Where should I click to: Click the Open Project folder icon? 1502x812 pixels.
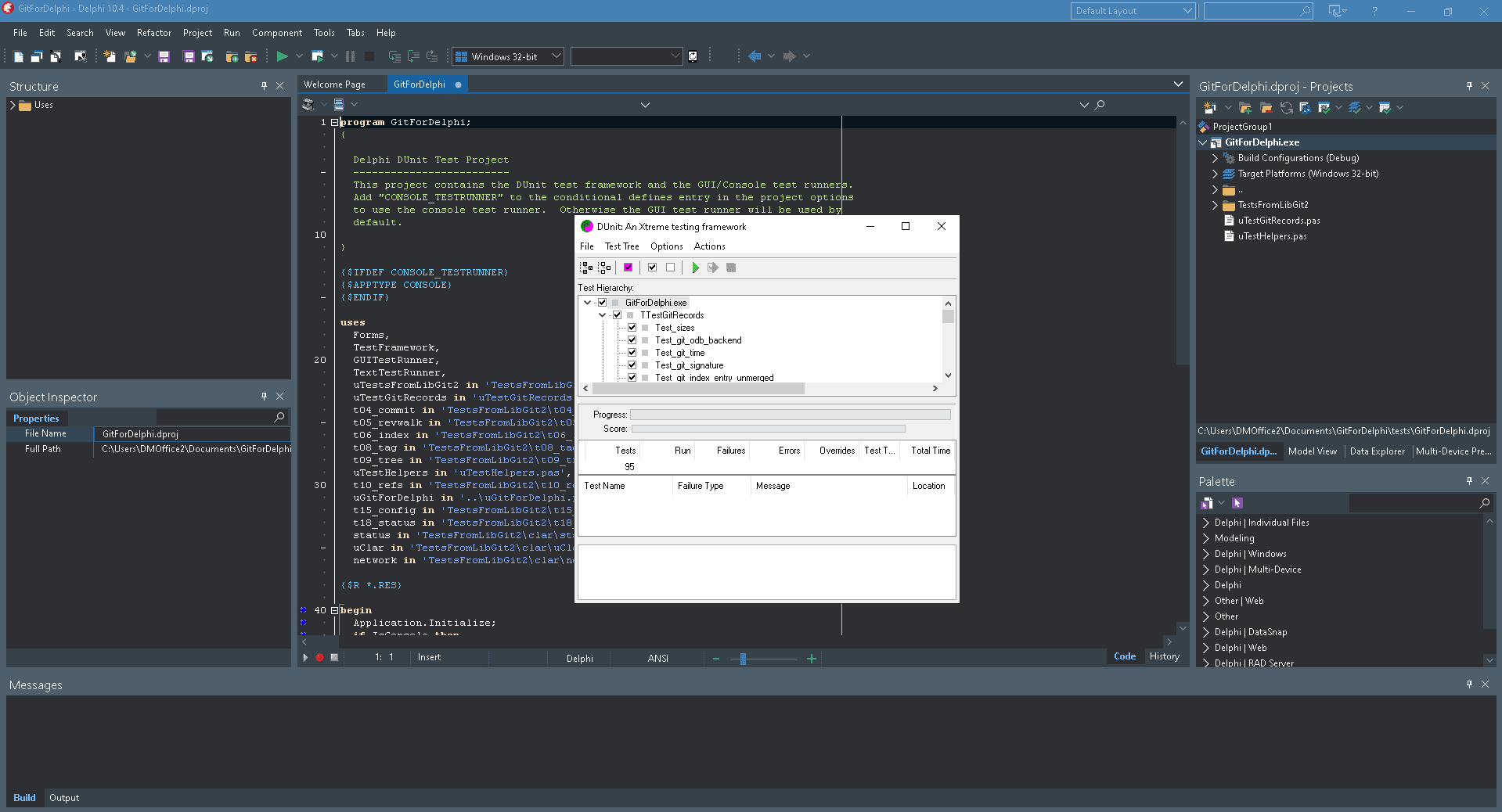coord(130,56)
